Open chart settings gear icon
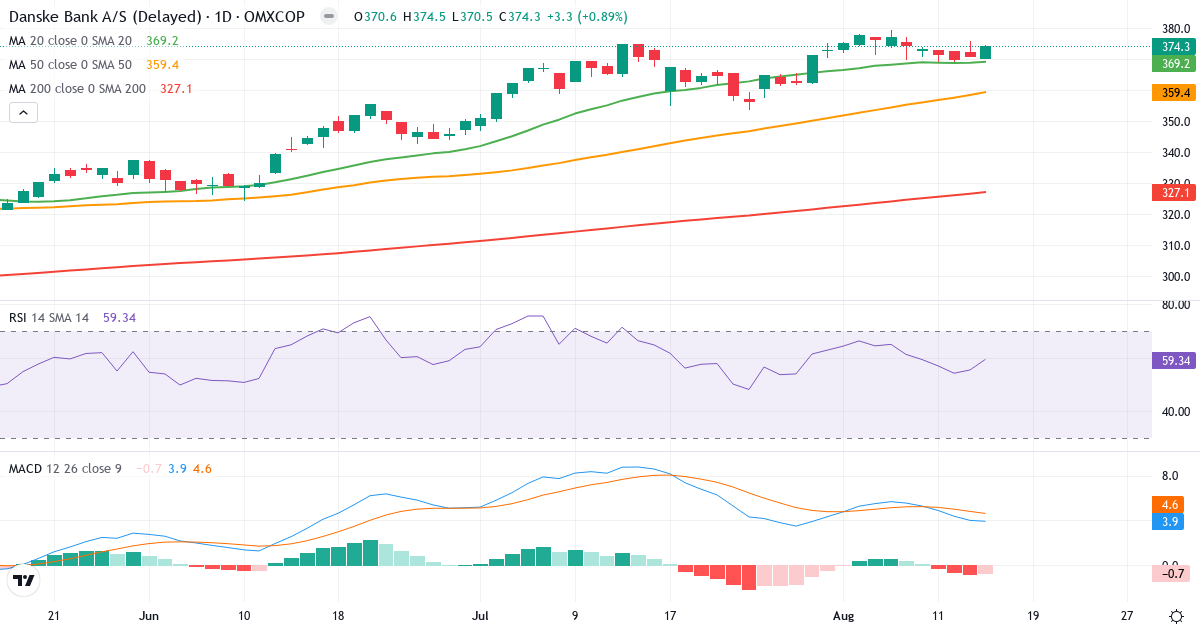 (1178, 616)
